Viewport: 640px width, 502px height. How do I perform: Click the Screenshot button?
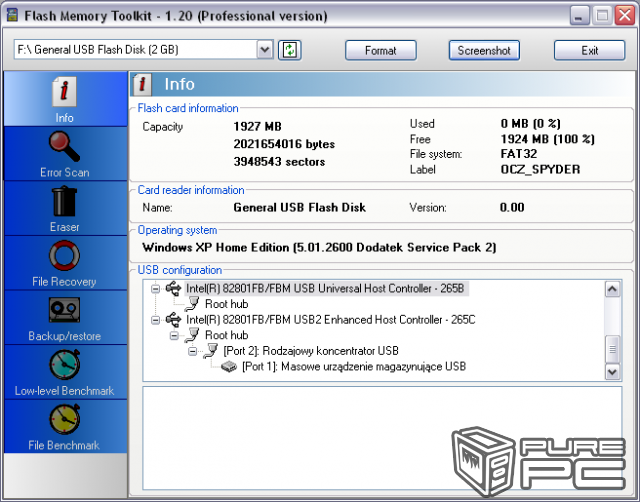point(484,51)
